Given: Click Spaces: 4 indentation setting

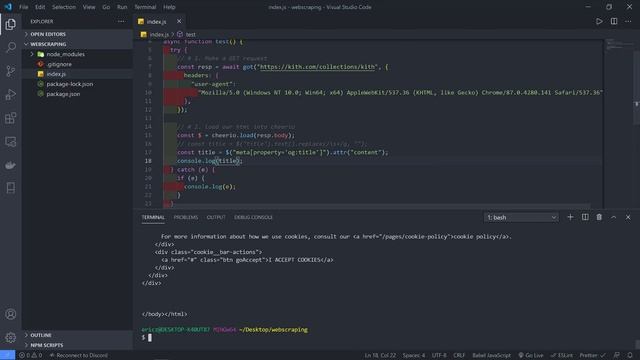Looking at the screenshot, I should 414,355.
